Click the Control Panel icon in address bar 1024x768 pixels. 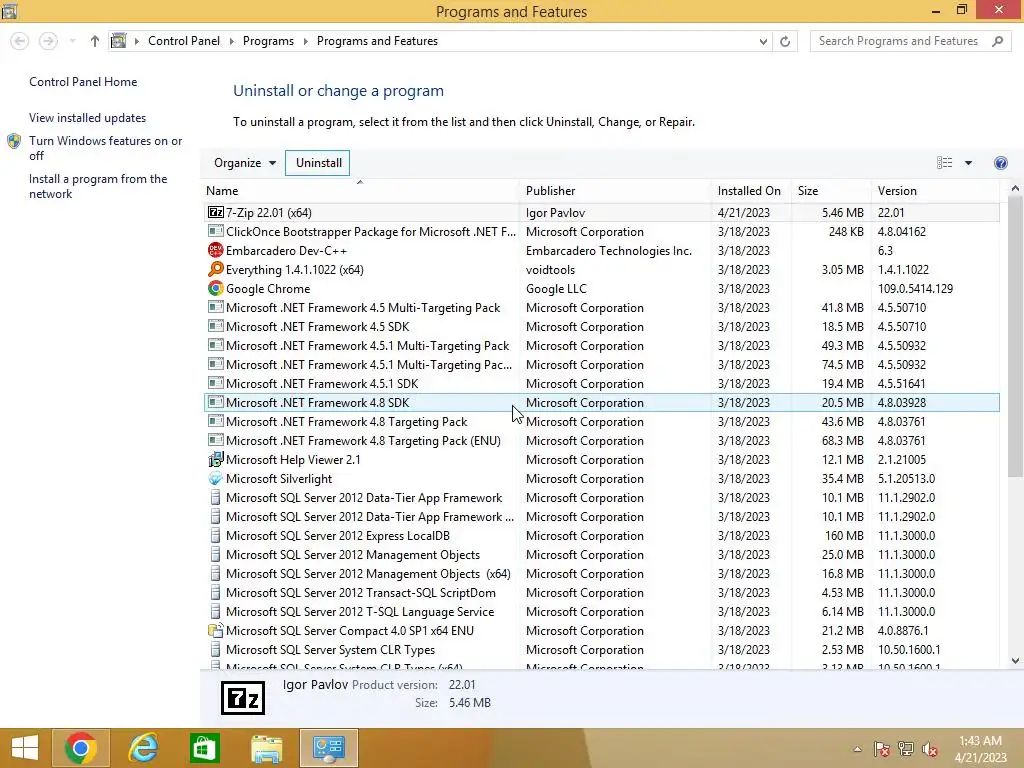point(118,41)
